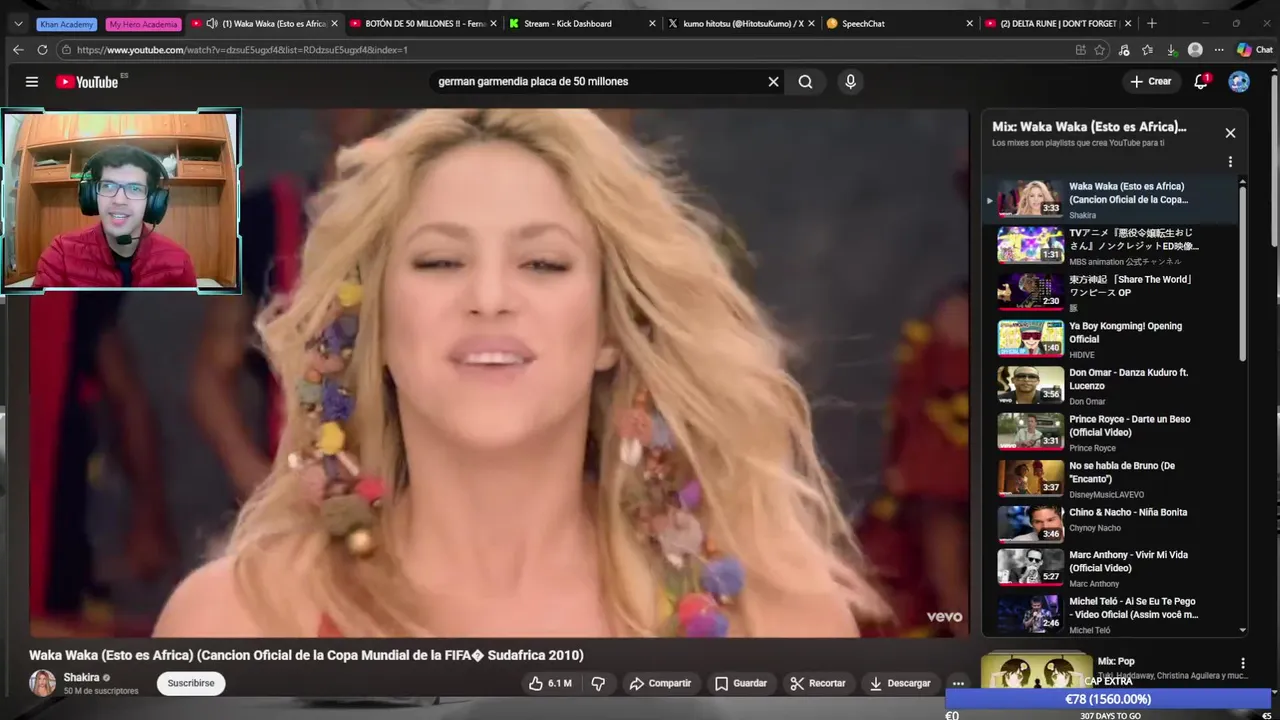Open the Khan Academy tab group
Image resolution: width=1280 pixels, height=720 pixels.
pyautogui.click(x=67, y=23)
